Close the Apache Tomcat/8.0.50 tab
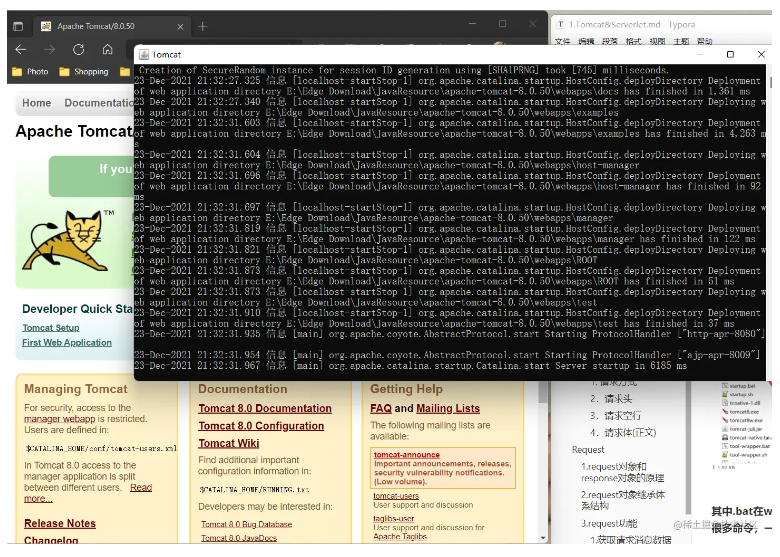780x557 pixels. 180,26
